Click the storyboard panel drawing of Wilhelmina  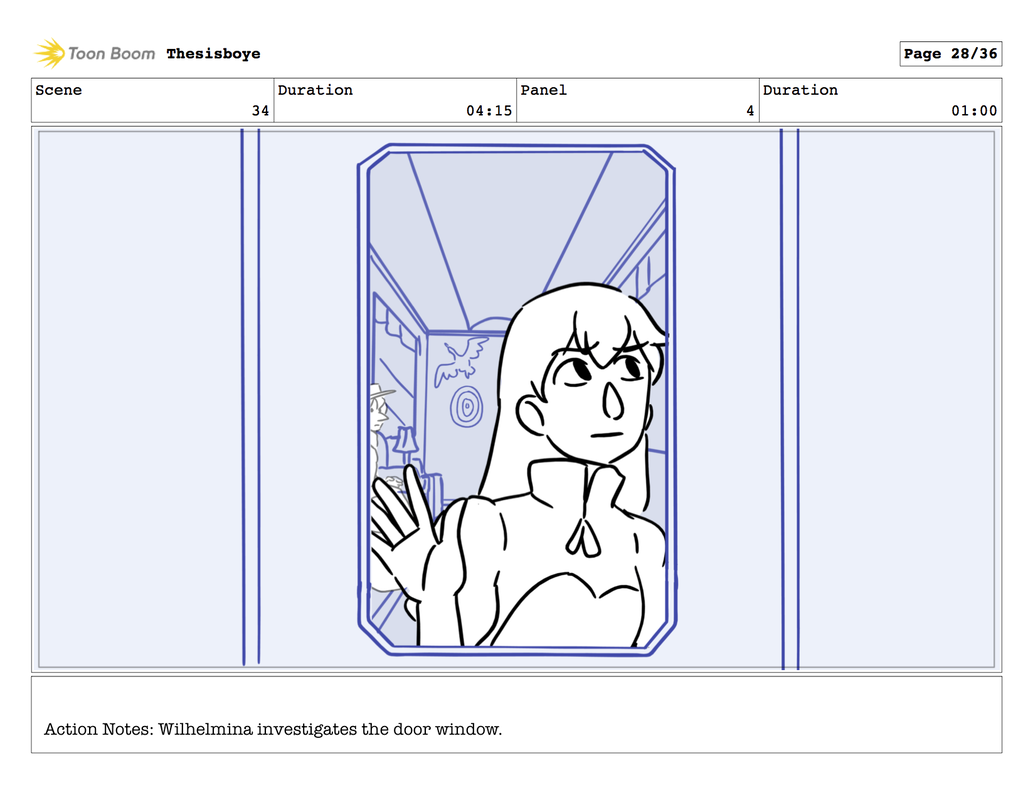coord(516,399)
